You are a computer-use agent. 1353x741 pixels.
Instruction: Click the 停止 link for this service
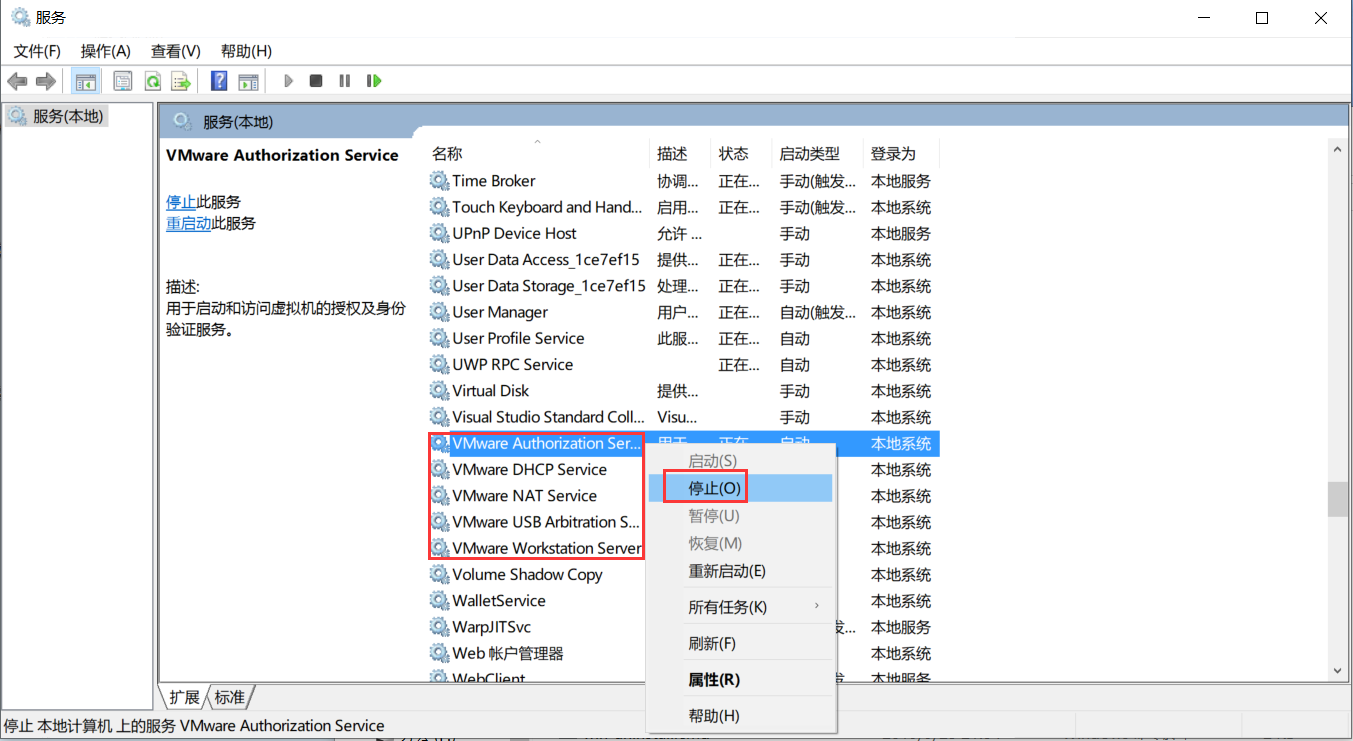(181, 202)
